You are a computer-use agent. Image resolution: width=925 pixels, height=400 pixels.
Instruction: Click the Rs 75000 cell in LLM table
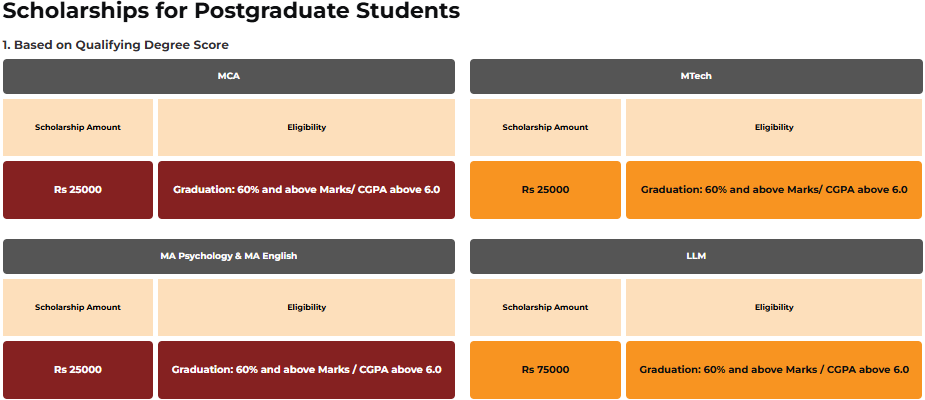click(545, 369)
